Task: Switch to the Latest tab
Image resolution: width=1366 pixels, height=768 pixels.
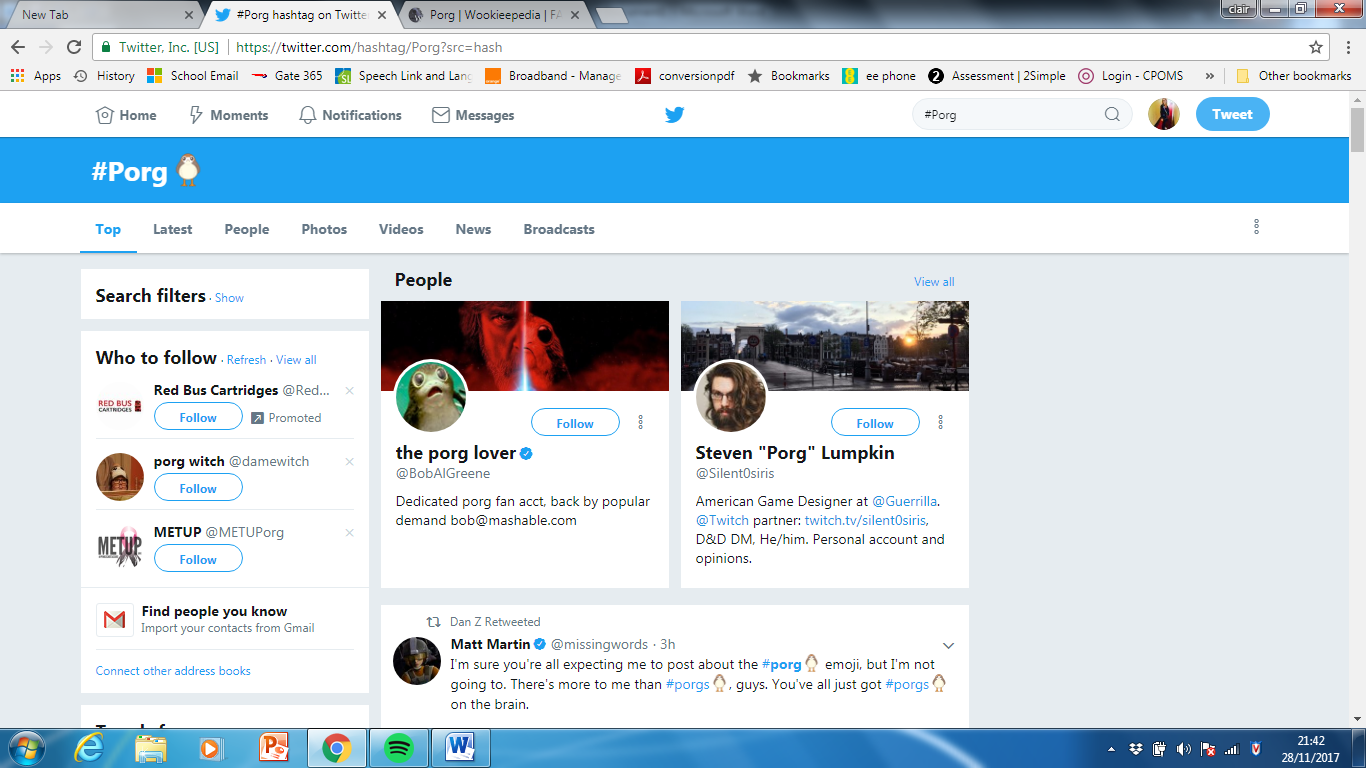Action: [x=172, y=229]
